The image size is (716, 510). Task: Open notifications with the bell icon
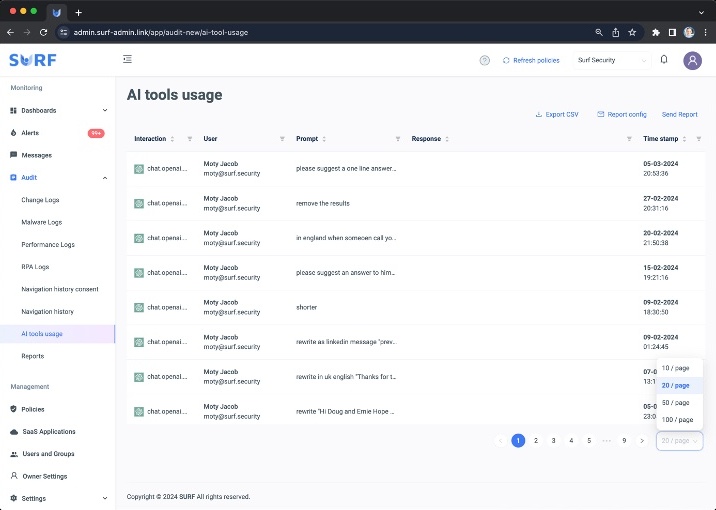[x=664, y=59]
